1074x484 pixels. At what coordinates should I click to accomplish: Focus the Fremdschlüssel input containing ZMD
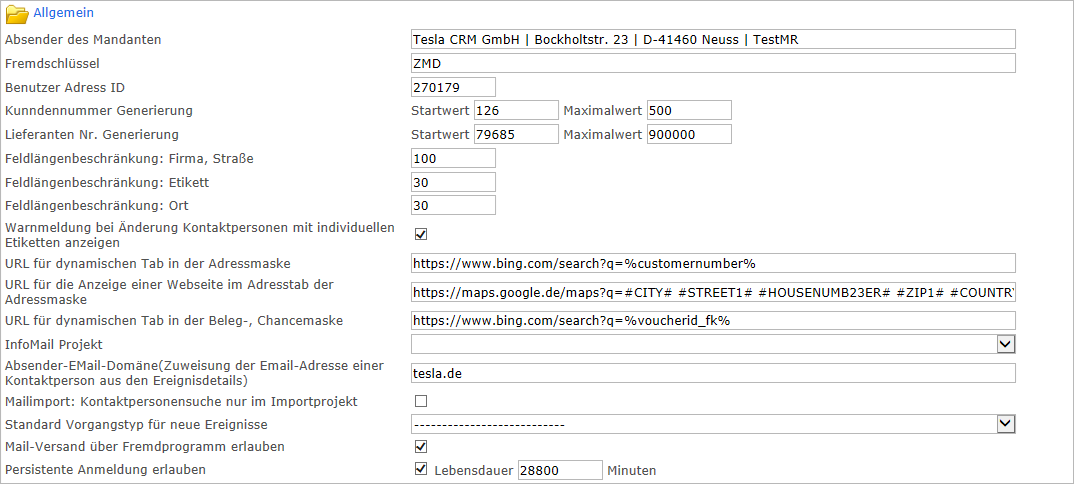click(x=713, y=63)
